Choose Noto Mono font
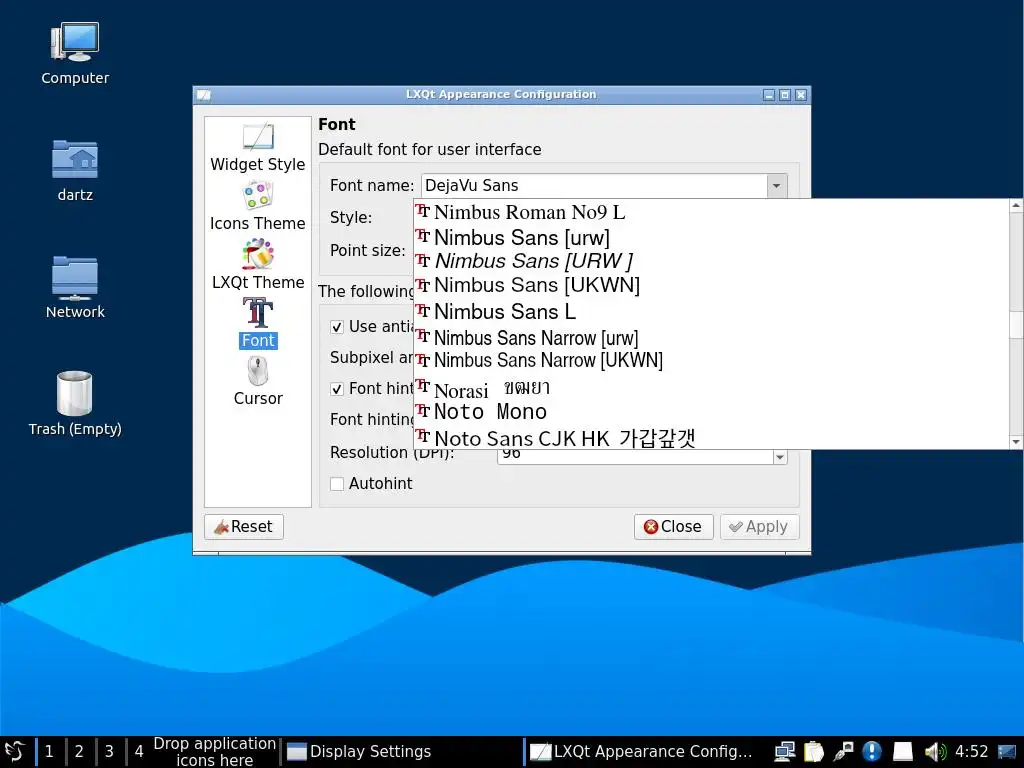This screenshot has width=1024, height=768. (711, 412)
